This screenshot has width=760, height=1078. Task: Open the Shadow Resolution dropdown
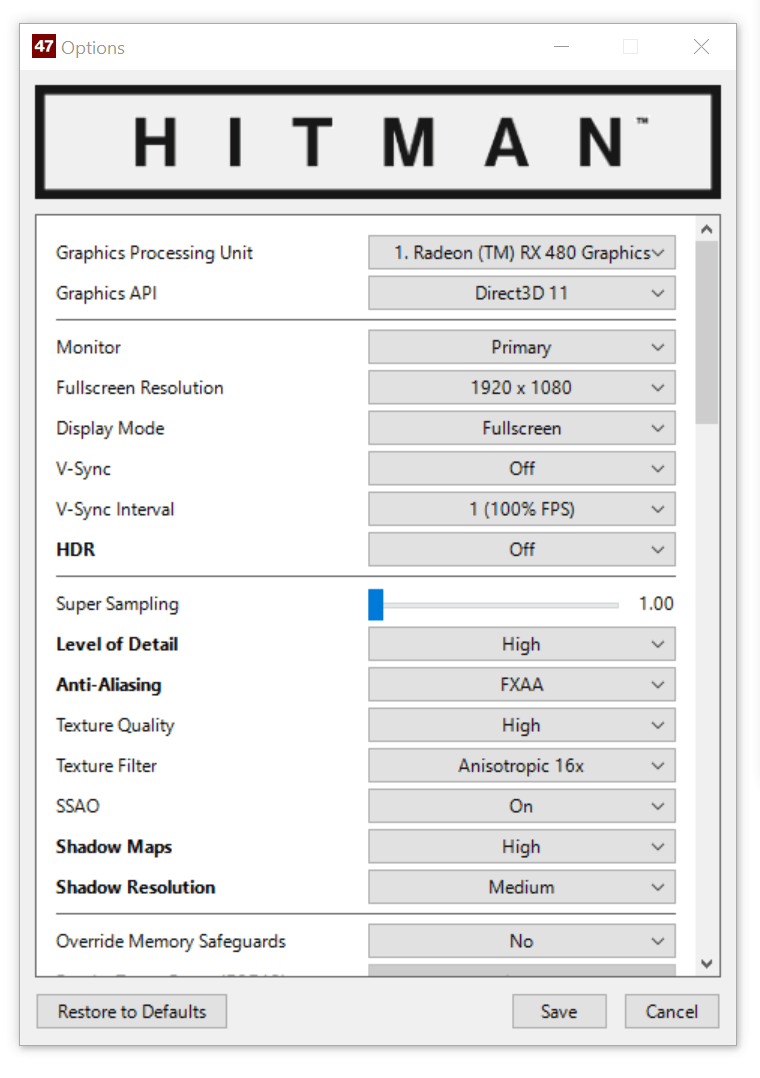[521, 888]
